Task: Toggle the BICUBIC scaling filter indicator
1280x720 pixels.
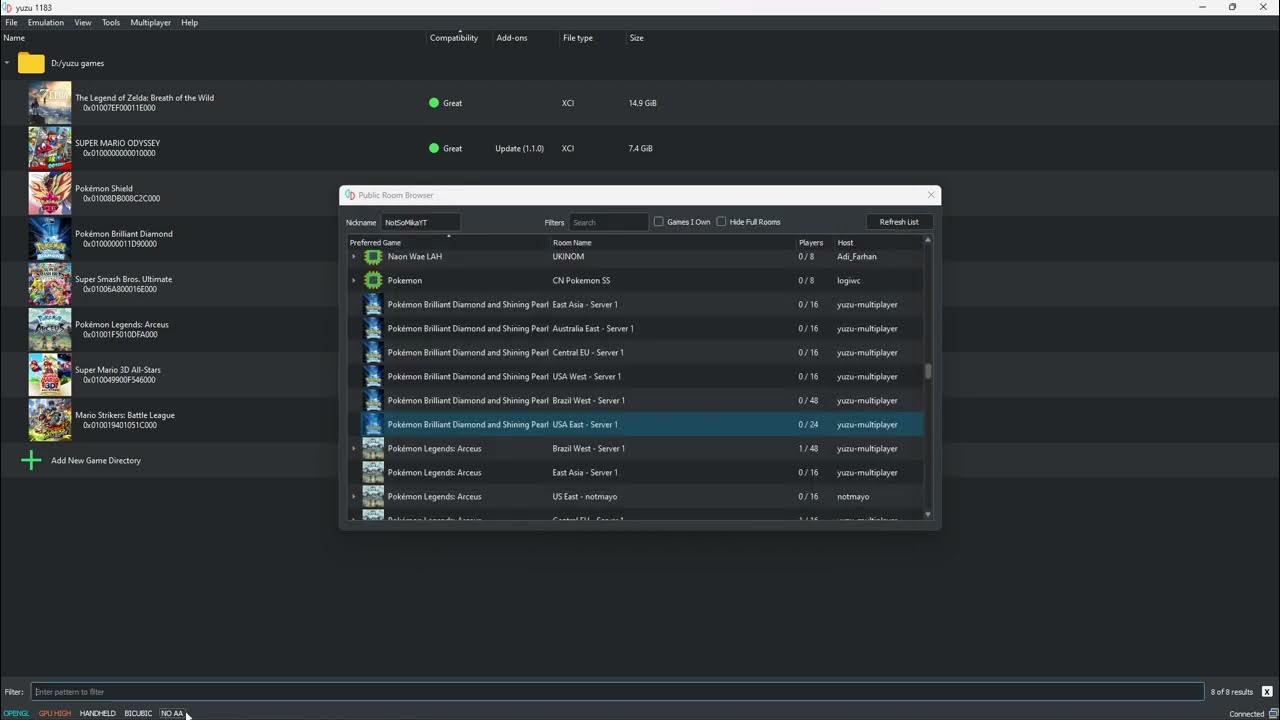Action: pyautogui.click(x=138, y=713)
